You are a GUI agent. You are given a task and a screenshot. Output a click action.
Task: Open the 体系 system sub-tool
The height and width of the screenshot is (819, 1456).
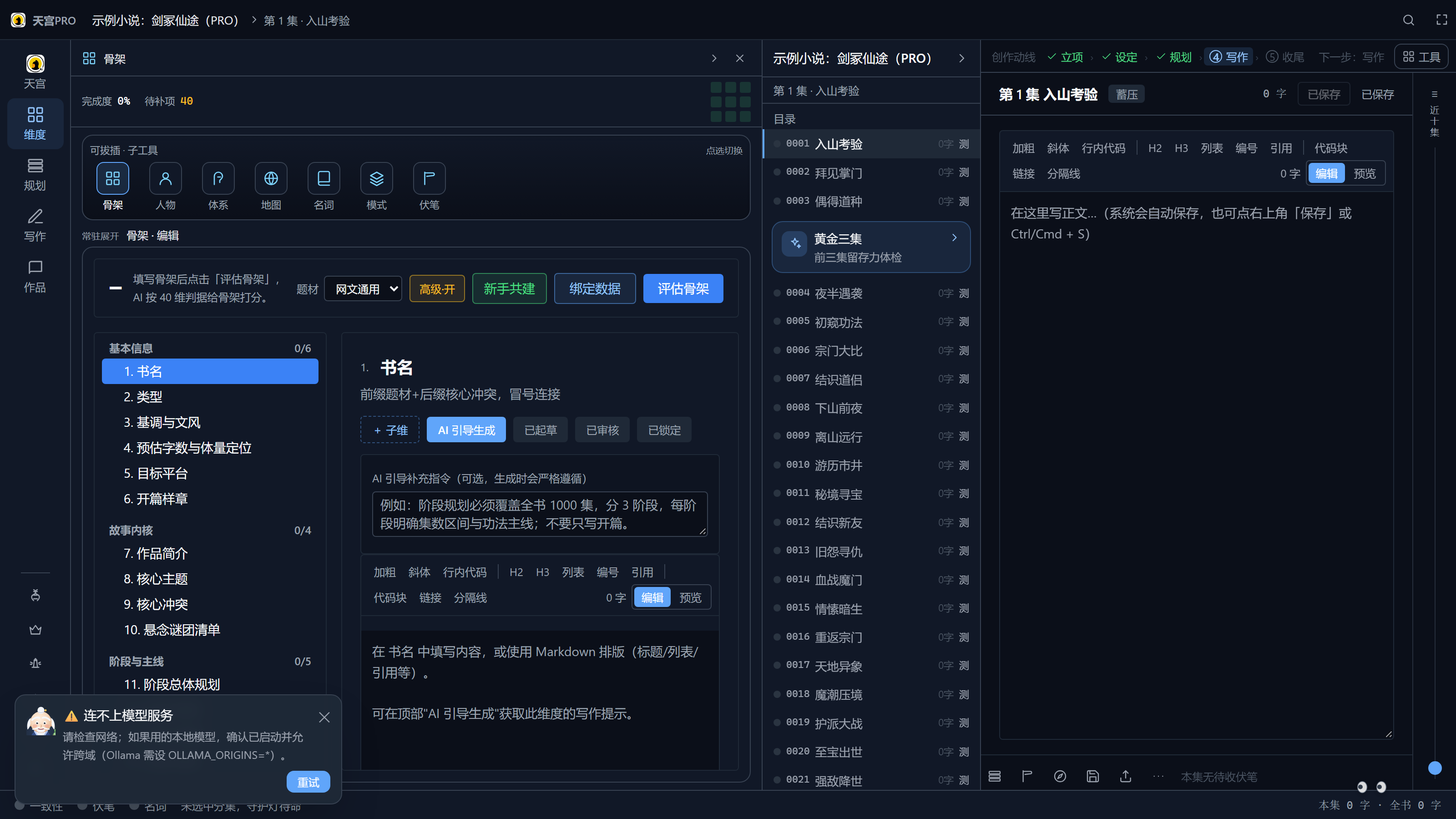click(218, 178)
